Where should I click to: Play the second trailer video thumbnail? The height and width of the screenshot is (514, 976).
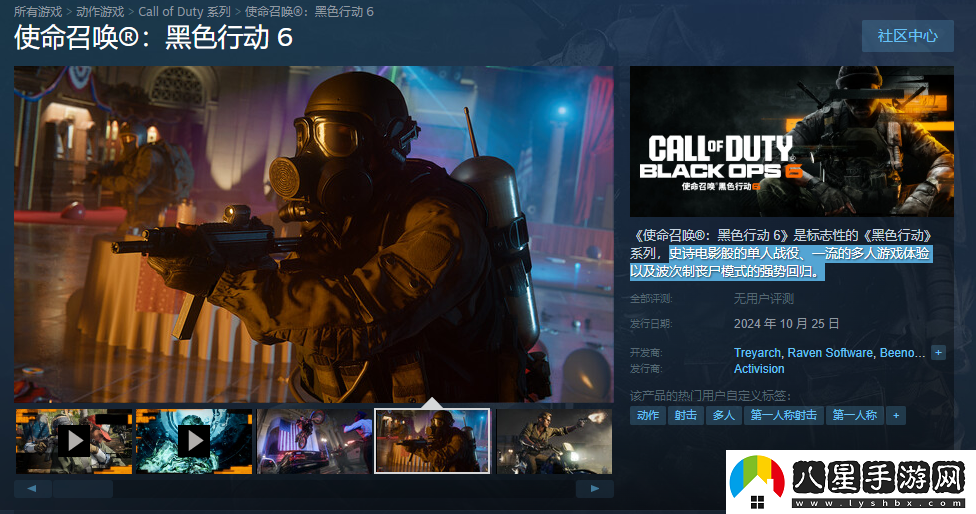[x=194, y=440]
